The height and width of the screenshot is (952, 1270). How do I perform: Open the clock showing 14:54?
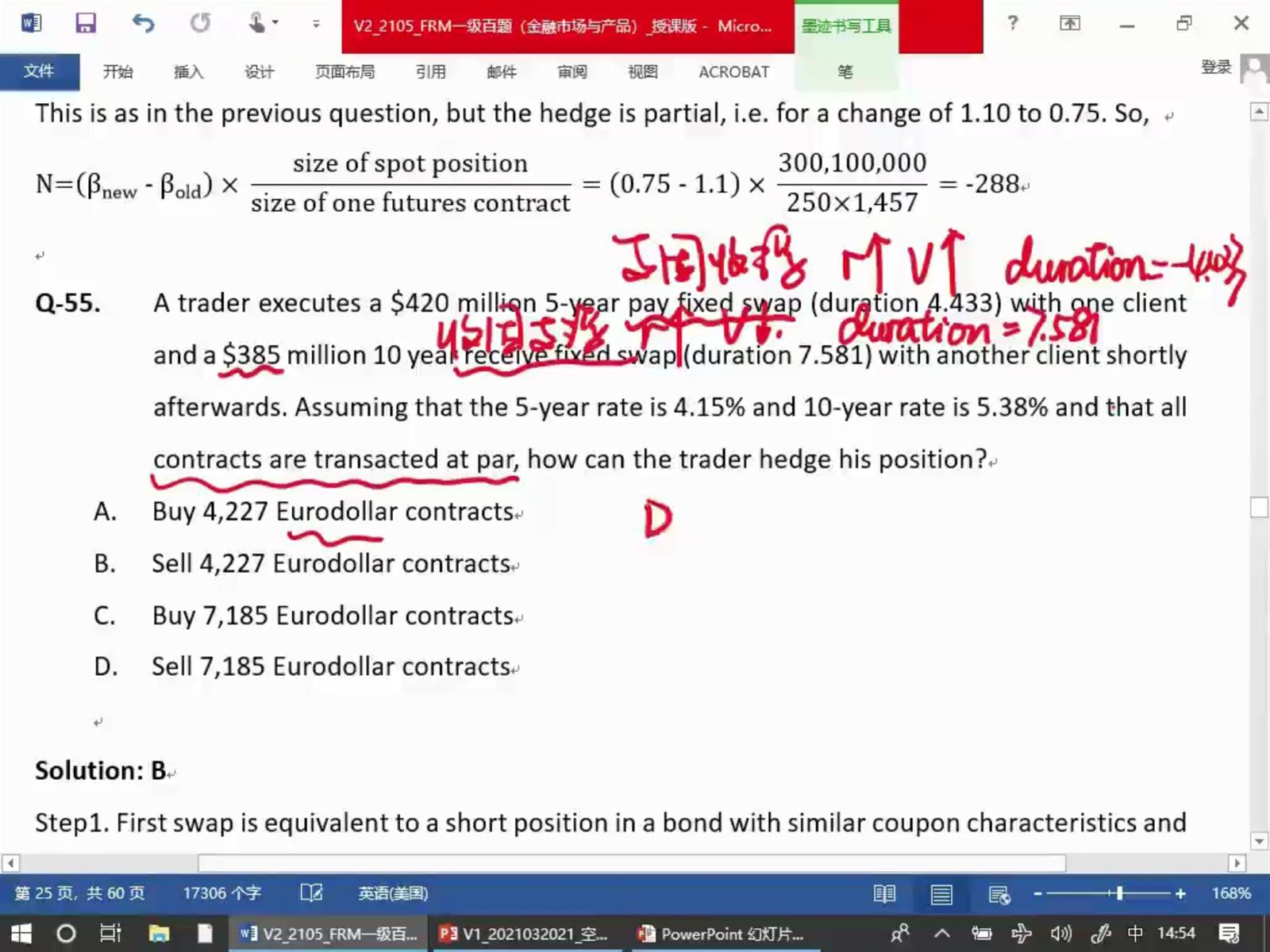(x=1176, y=933)
